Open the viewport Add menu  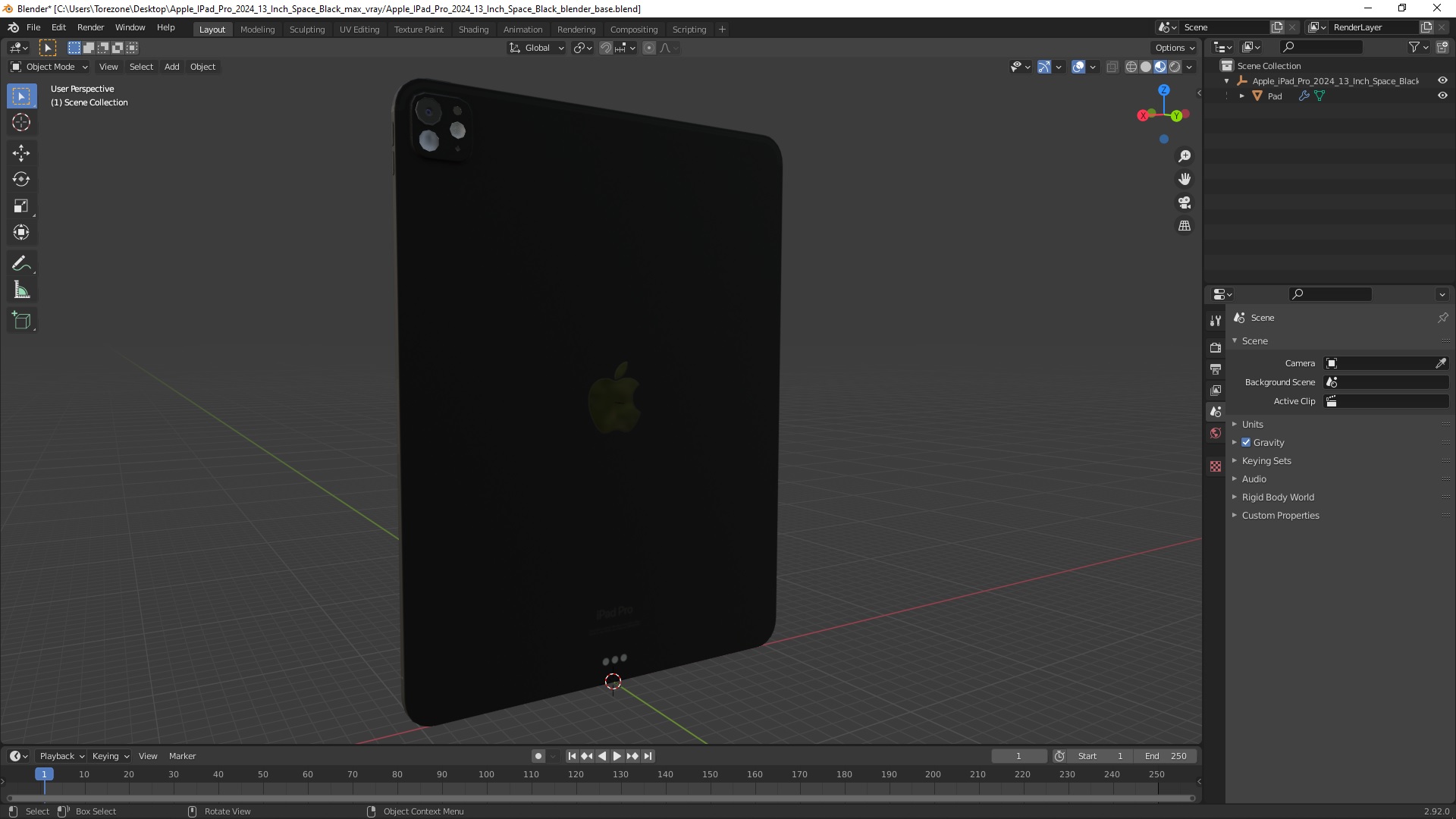[x=172, y=67]
